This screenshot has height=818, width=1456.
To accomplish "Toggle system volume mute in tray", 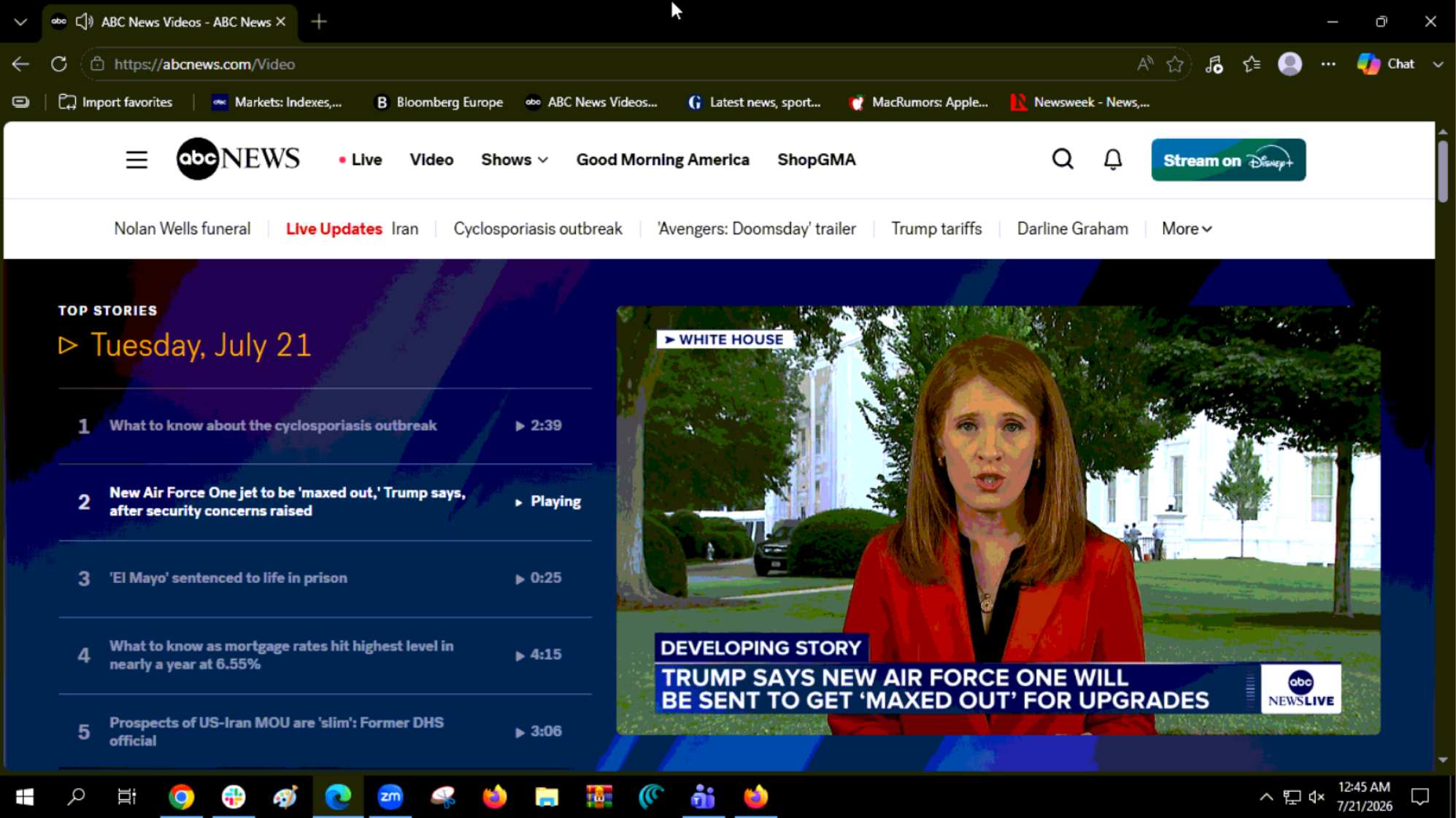I will [x=1317, y=797].
